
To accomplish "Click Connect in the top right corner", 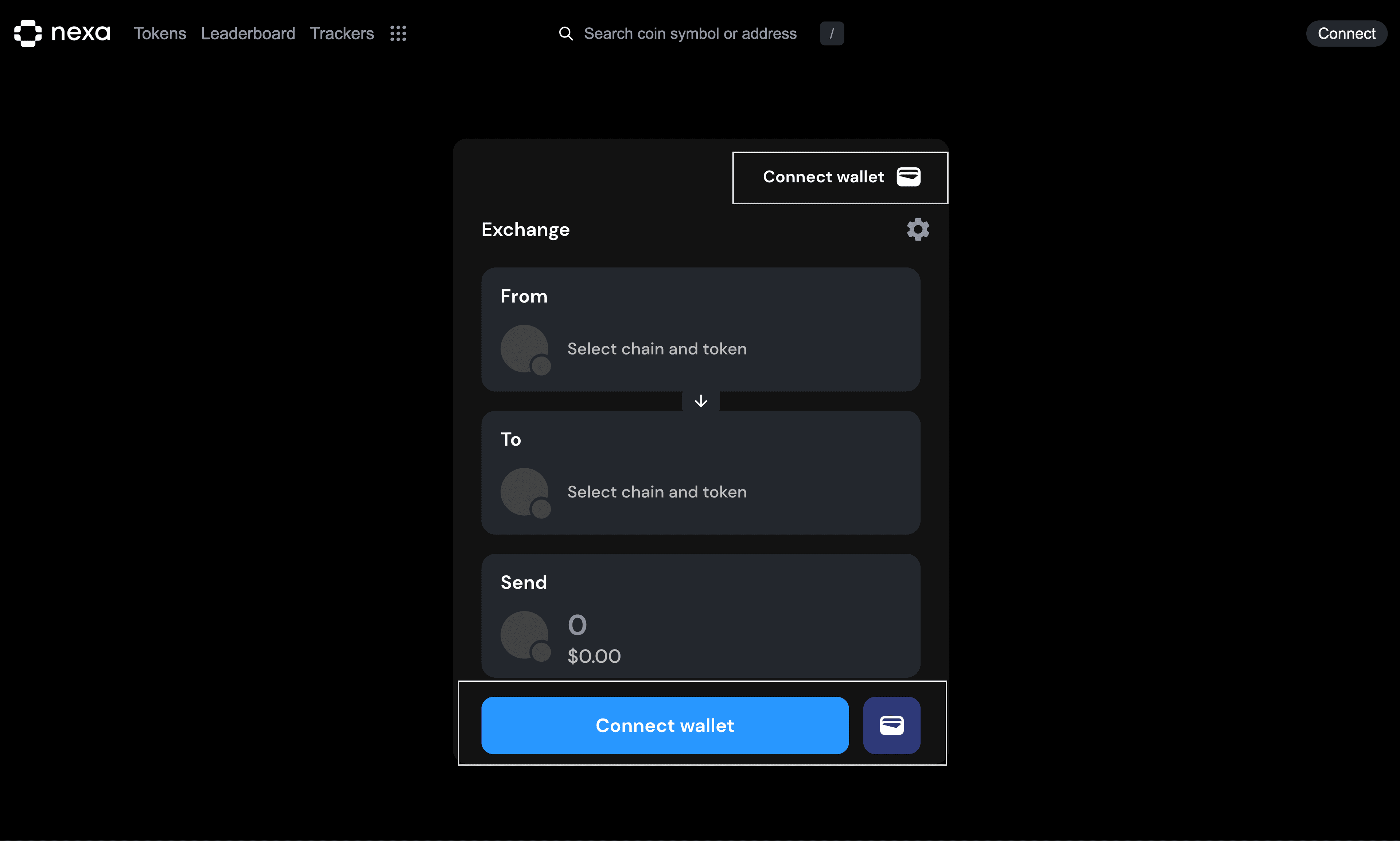I will tap(1346, 34).
